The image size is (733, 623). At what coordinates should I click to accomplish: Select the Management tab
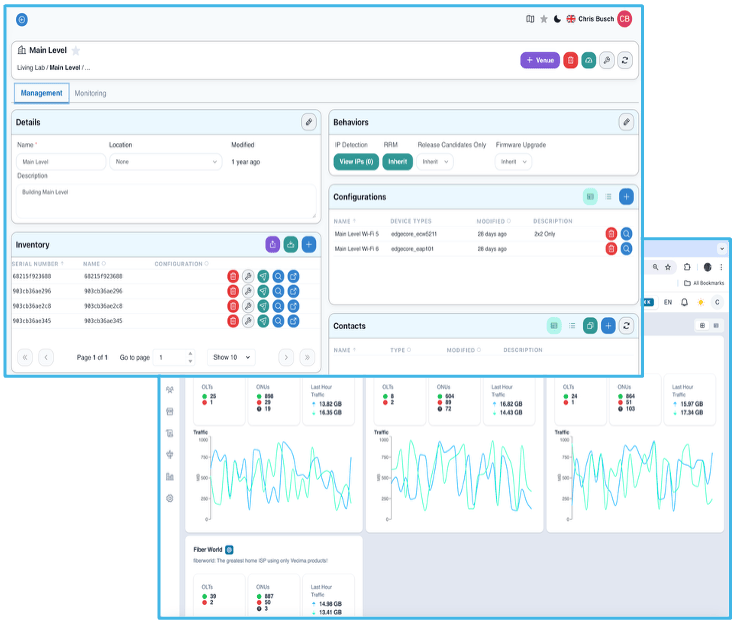click(41, 93)
